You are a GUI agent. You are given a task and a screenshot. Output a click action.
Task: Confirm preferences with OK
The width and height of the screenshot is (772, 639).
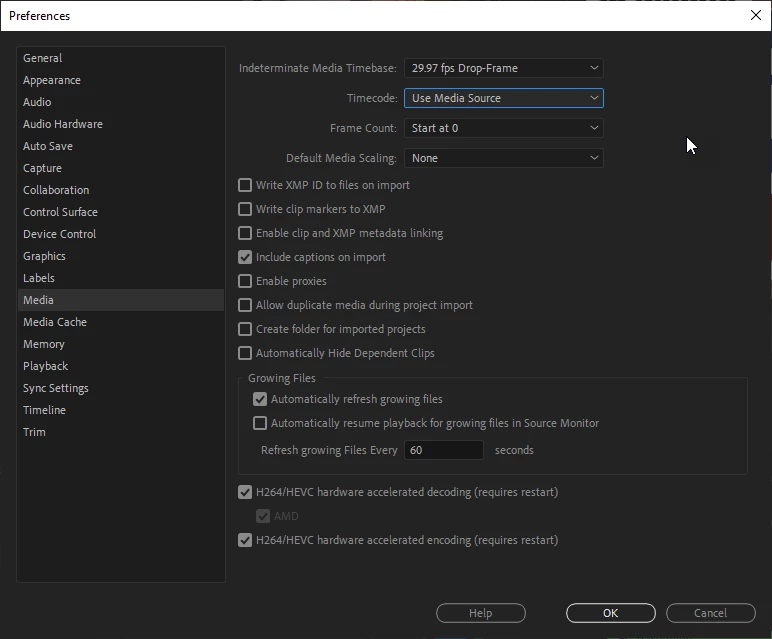(x=611, y=613)
